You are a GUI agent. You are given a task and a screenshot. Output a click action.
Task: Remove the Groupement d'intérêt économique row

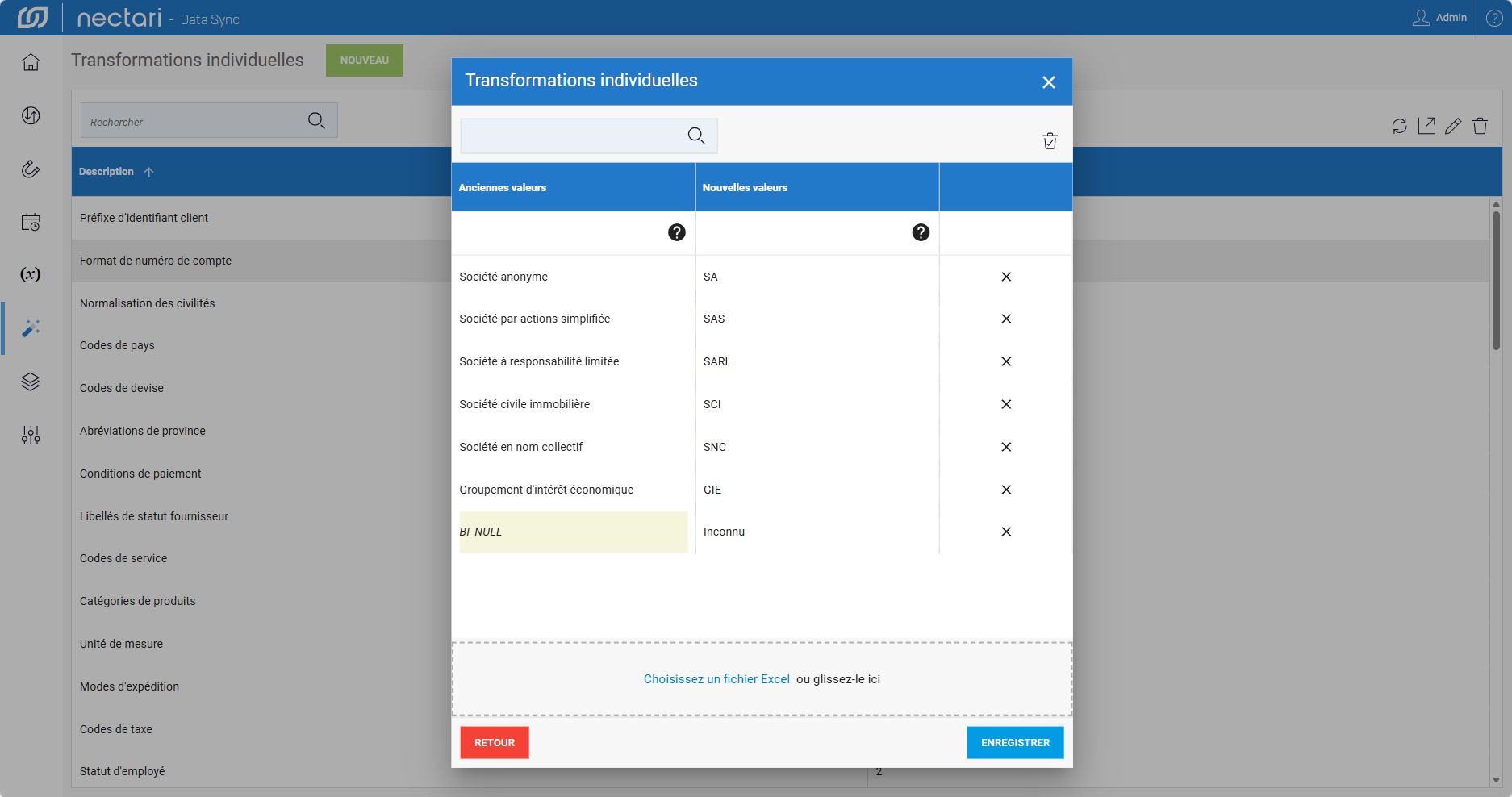click(x=1006, y=490)
